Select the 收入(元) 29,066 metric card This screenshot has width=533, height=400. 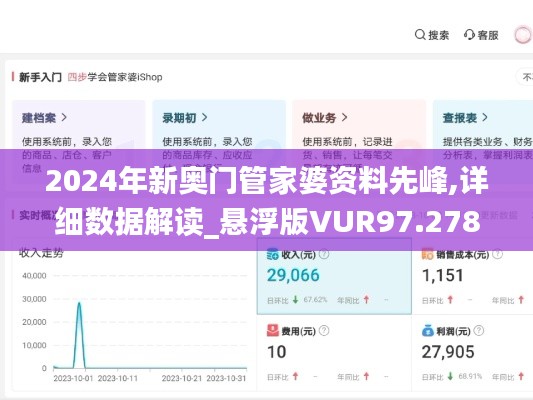(334, 276)
